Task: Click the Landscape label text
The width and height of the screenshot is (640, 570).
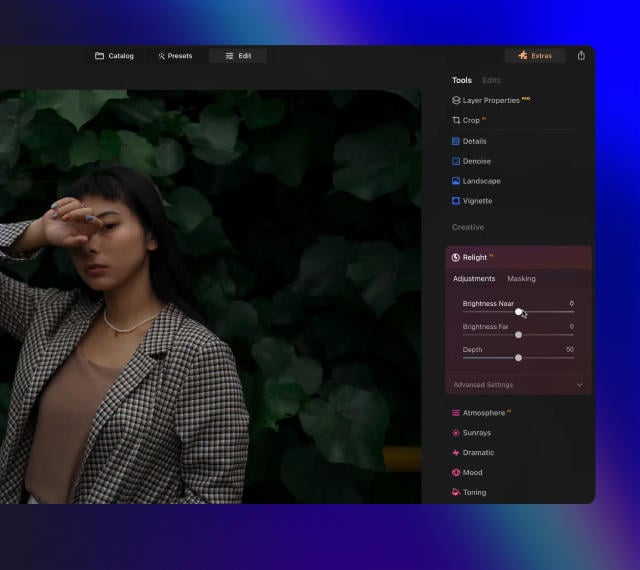Action: (482, 181)
